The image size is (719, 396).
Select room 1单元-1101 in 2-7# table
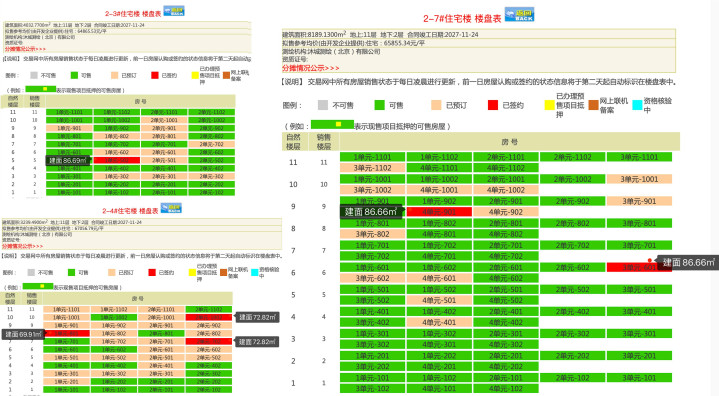tap(372, 157)
